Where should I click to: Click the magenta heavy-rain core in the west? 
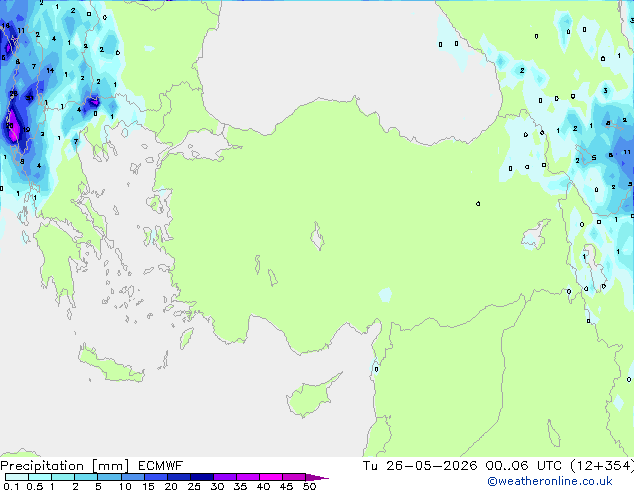[12, 127]
